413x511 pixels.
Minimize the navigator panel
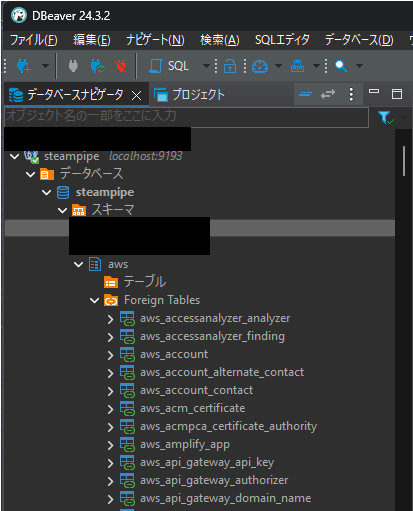pos(374,91)
